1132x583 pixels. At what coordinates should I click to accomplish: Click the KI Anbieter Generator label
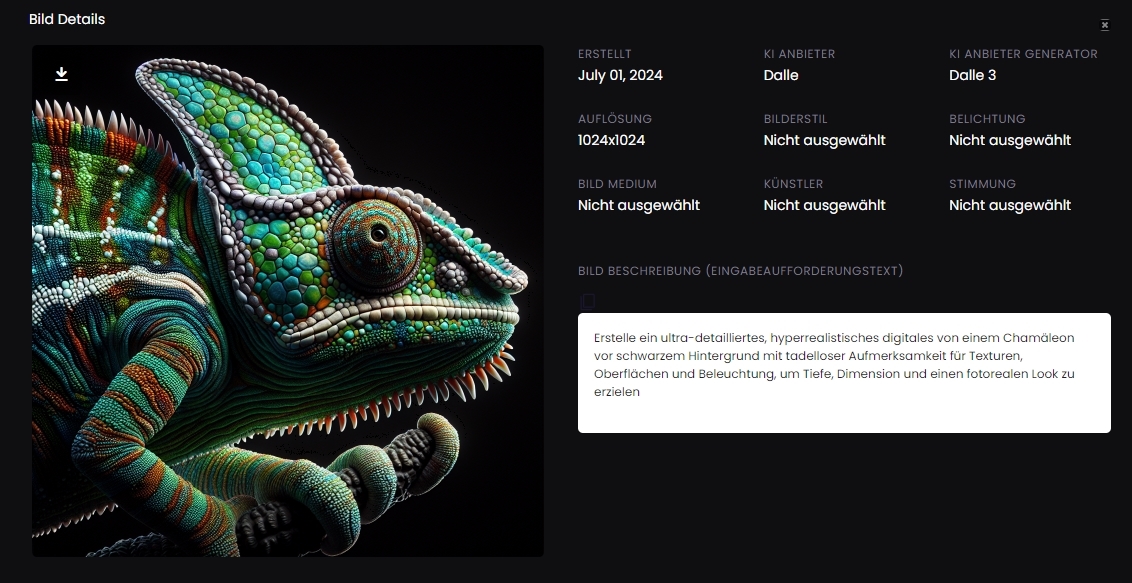pos(1023,54)
